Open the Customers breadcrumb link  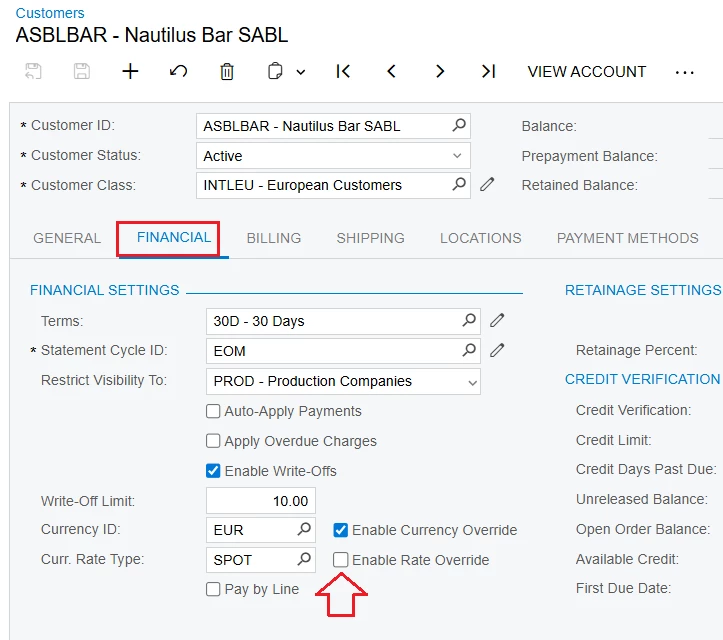coord(50,13)
